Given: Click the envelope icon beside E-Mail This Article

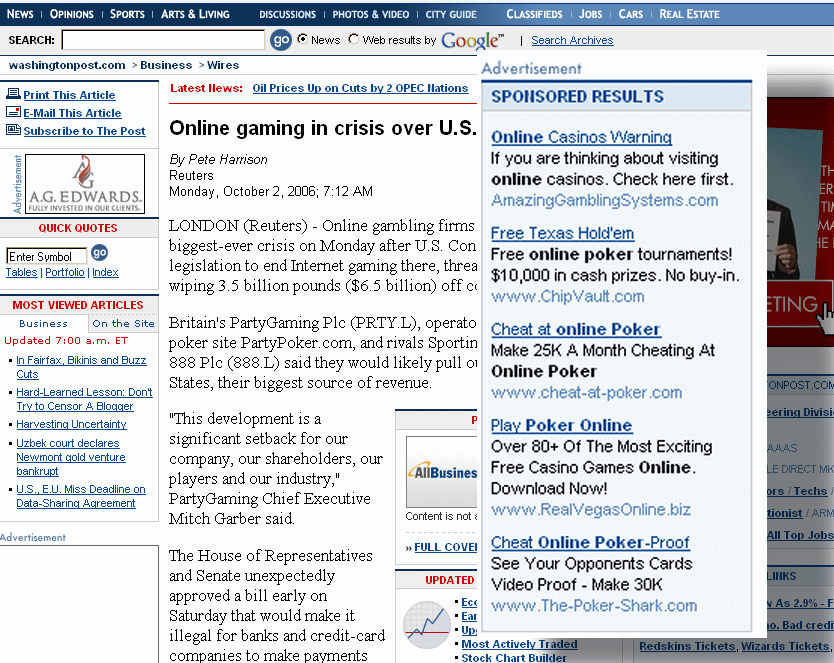Looking at the screenshot, I should [13, 112].
